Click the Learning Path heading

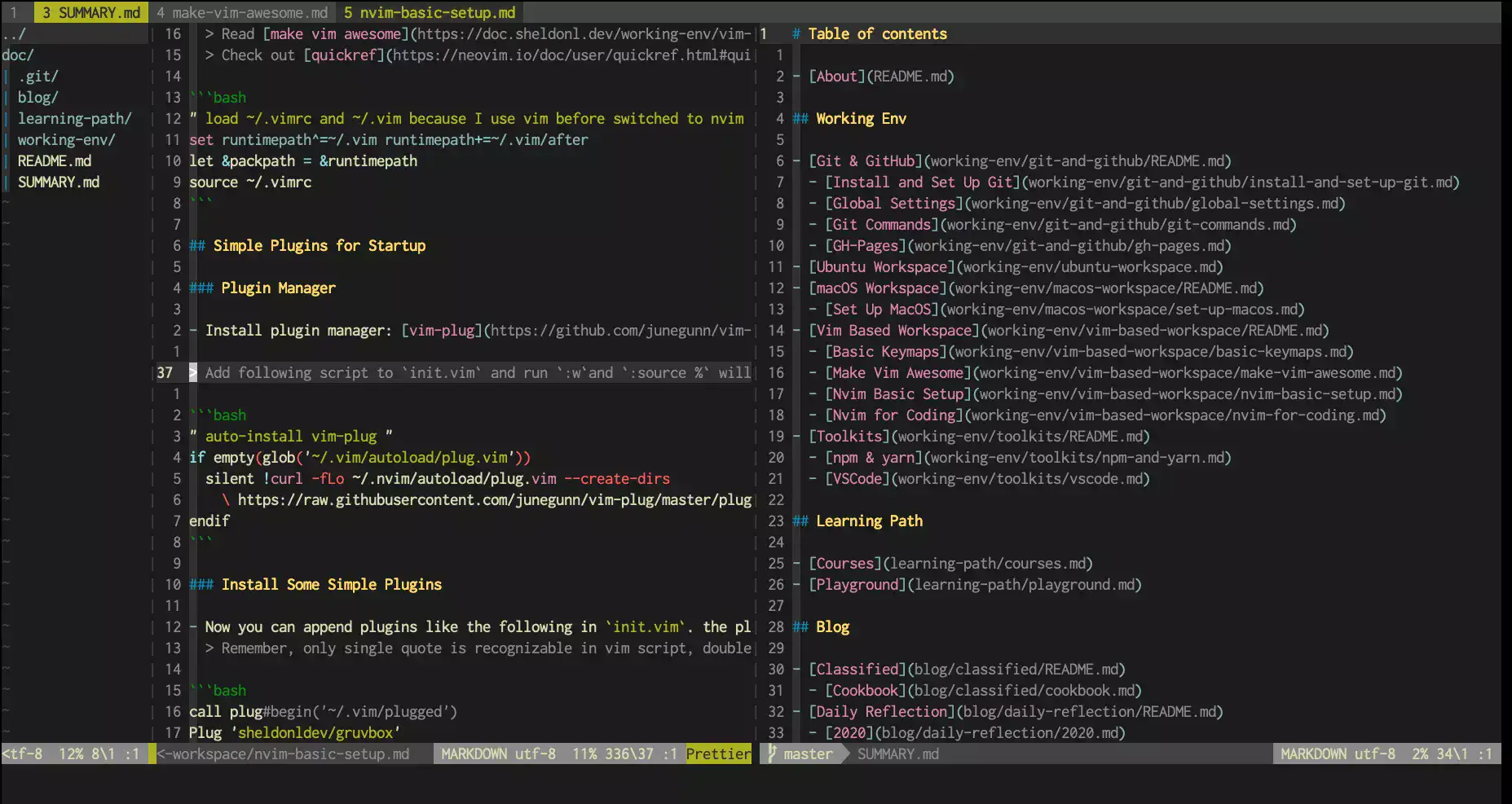870,521
